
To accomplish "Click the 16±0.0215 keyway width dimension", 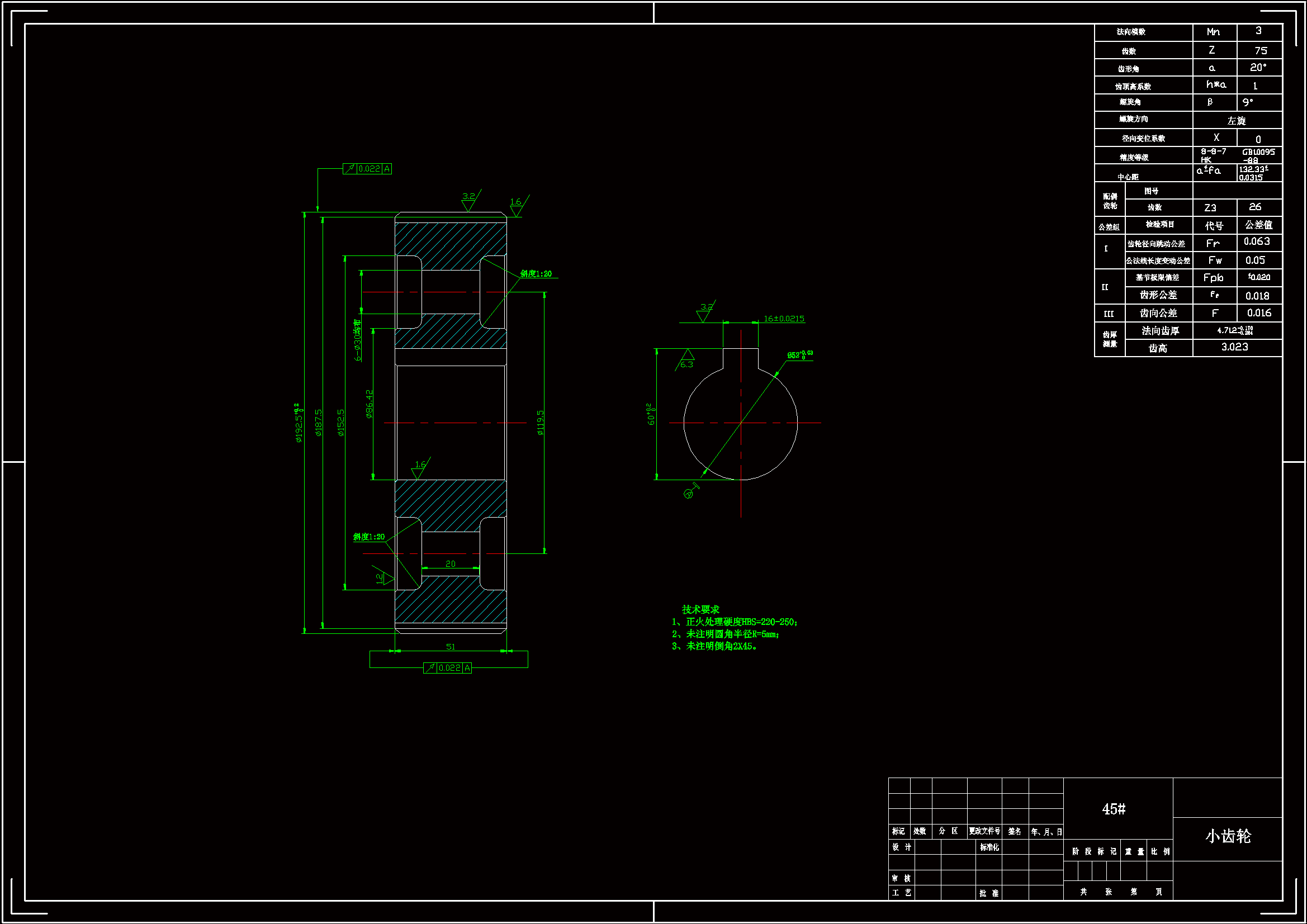I will pyautogui.click(x=783, y=319).
